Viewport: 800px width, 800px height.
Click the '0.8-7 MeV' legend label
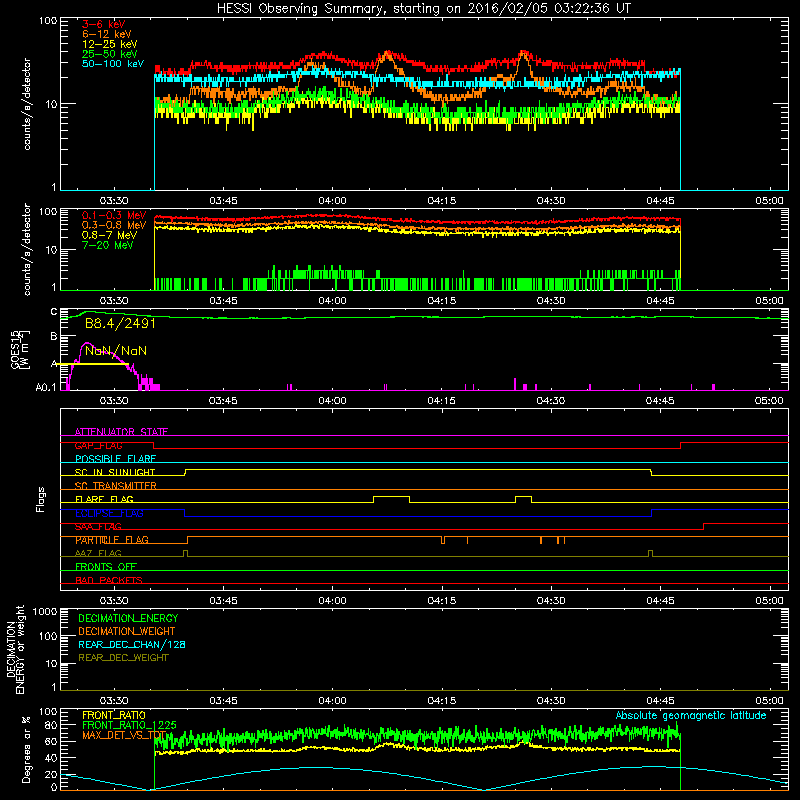[109, 235]
